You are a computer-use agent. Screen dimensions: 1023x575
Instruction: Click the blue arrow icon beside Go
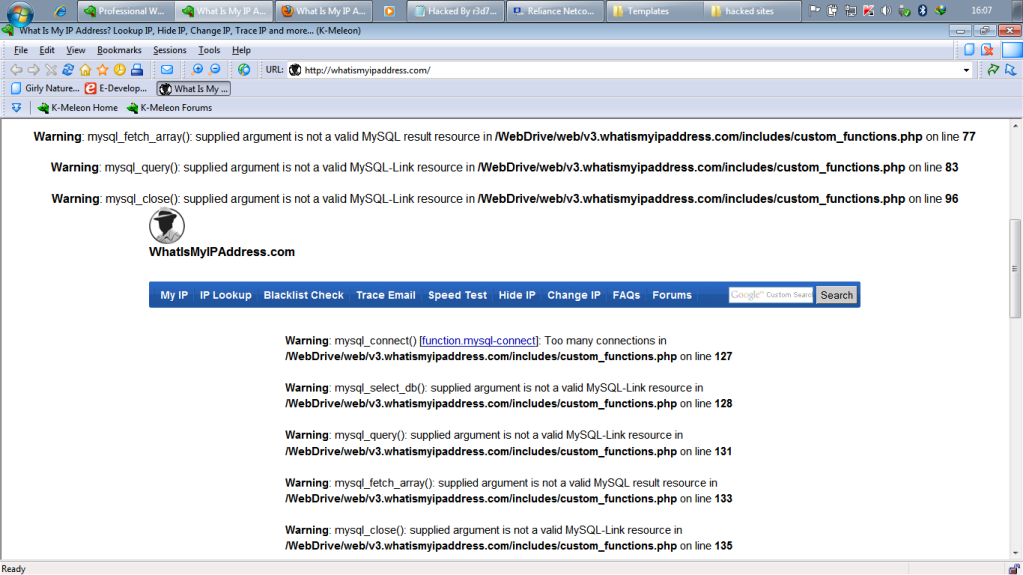pyautogui.click(x=1011, y=70)
